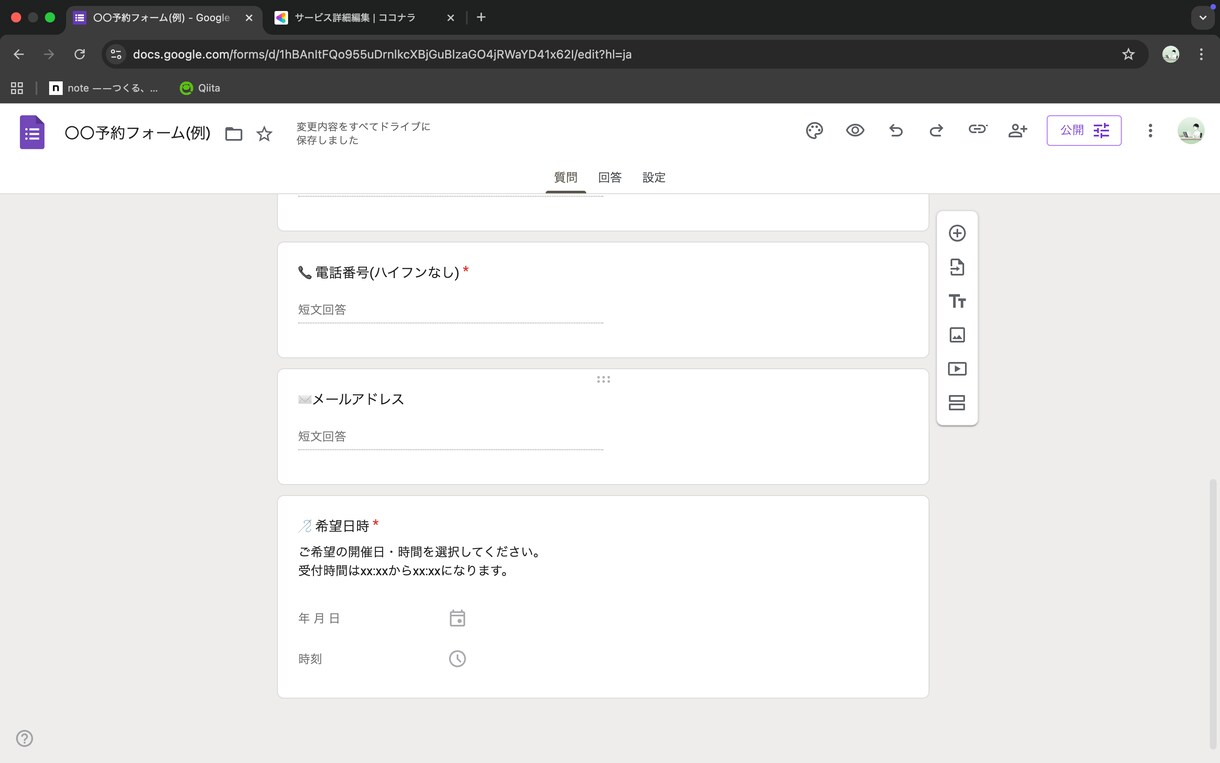Image resolution: width=1220 pixels, height=763 pixels.
Task: Click the 希望日時 description text
Action: 420,561
